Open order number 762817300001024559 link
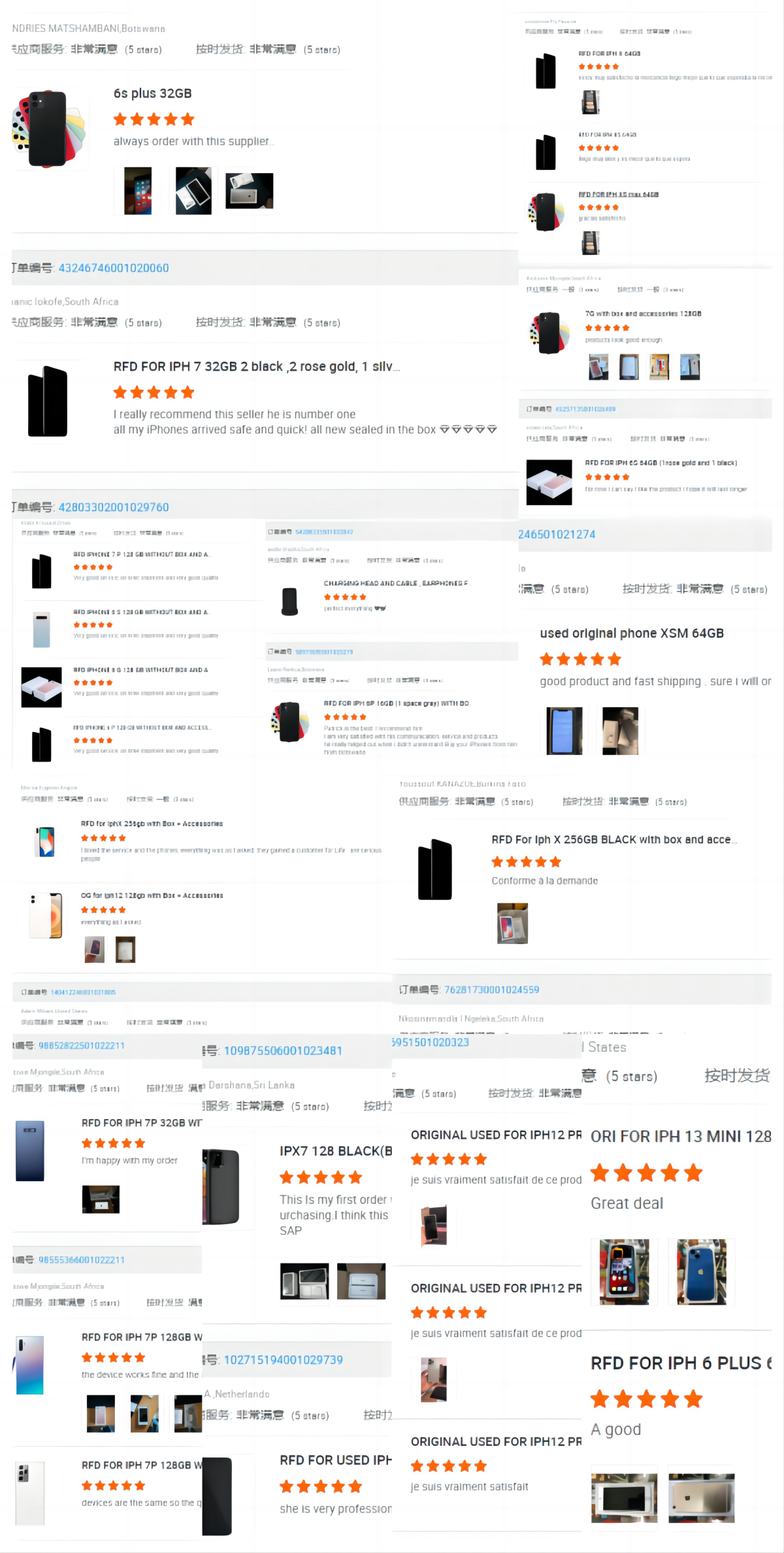Image resolution: width=784 pixels, height=1553 pixels. tap(492, 990)
